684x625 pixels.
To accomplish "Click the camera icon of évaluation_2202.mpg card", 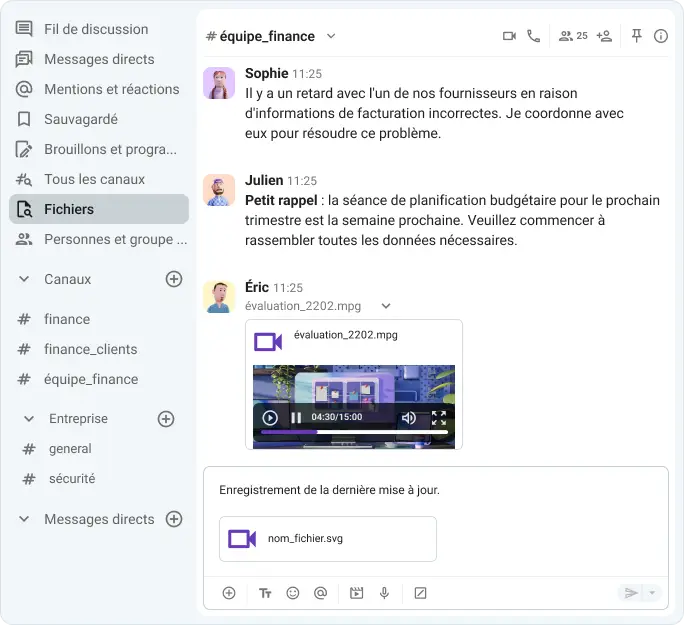I will (268, 342).
